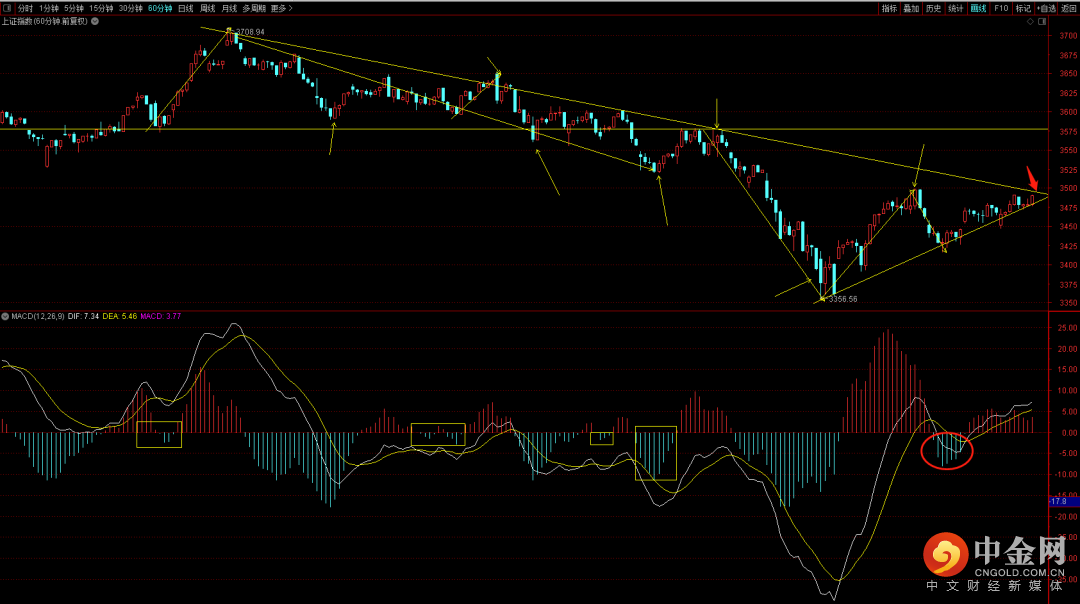This screenshot has width=1080, height=604.
Task: Toggle the side panel layout icon
Action: click(x=1042, y=22)
